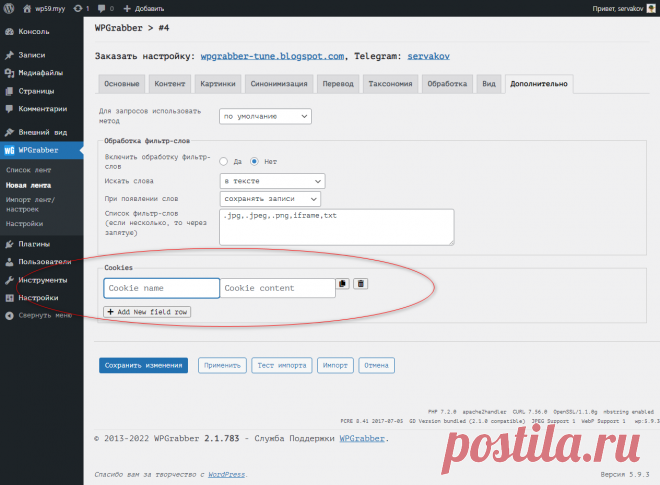Open Пользователи users menu
The height and width of the screenshot is (485, 660).
[x=45, y=262]
